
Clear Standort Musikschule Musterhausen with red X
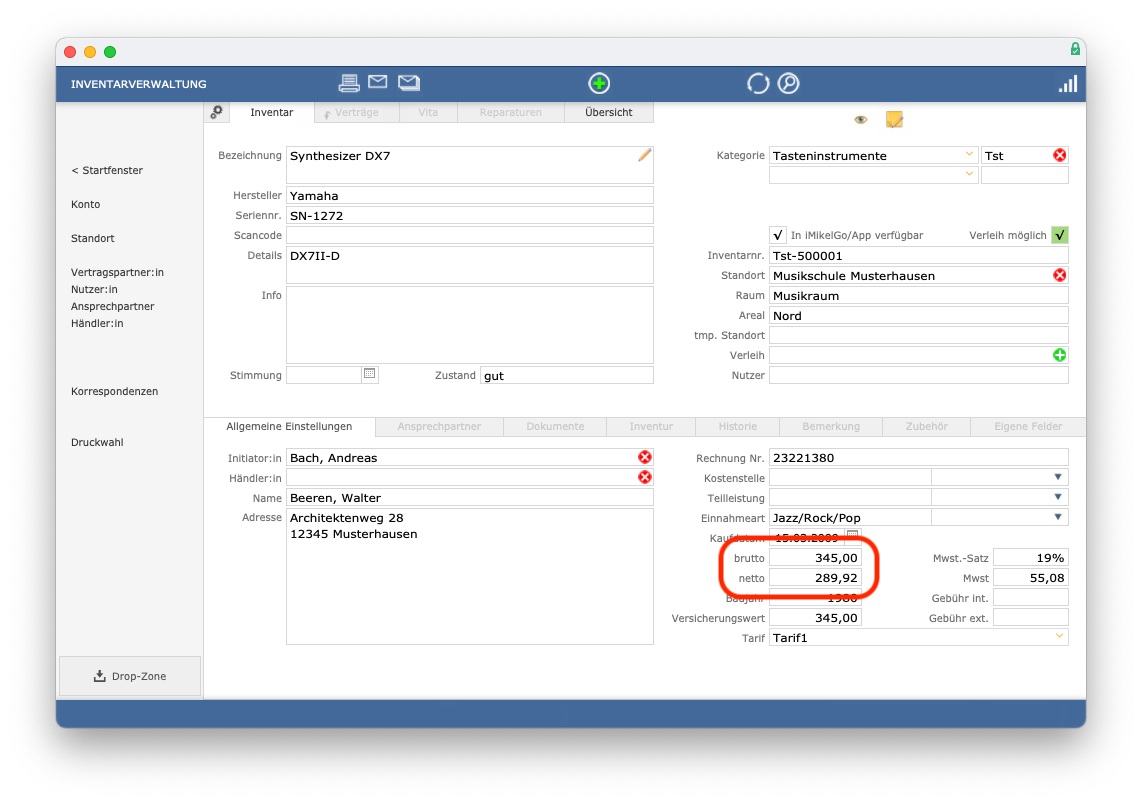click(1060, 275)
